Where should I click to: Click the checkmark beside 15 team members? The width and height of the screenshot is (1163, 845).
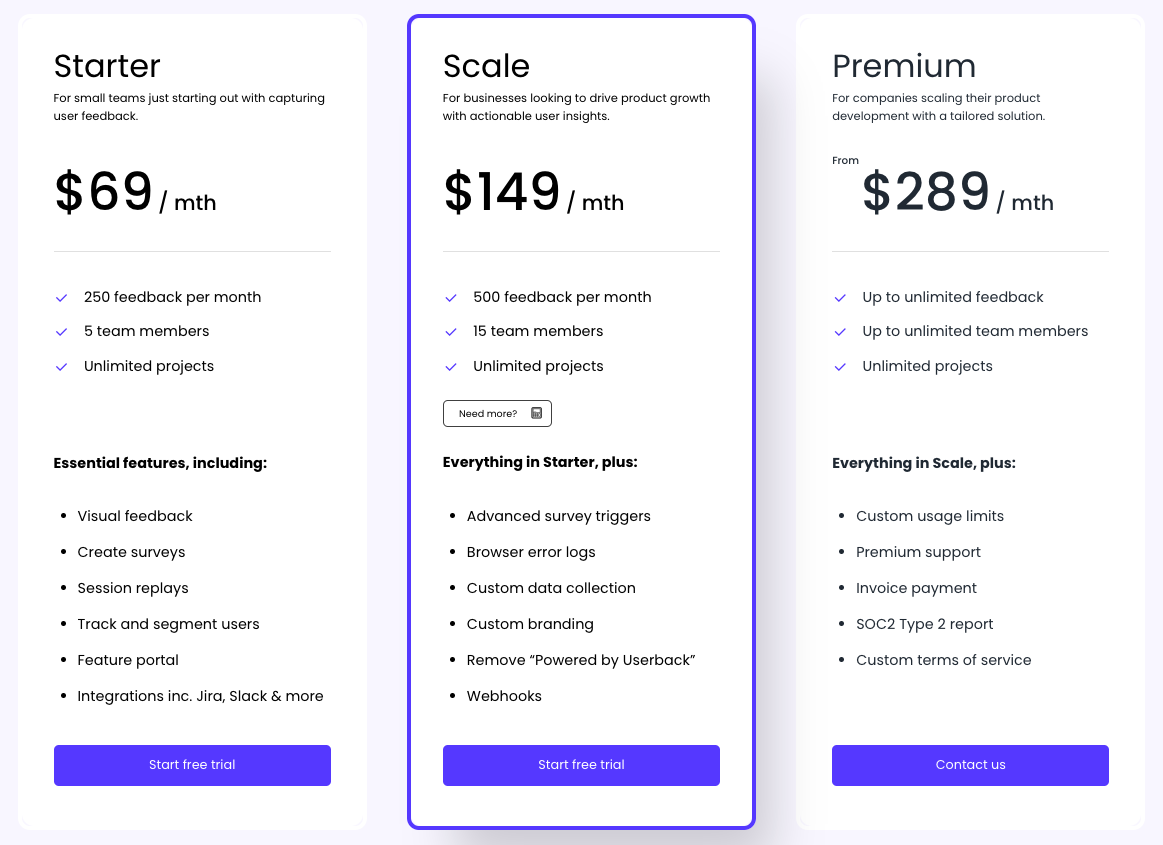[x=451, y=330]
